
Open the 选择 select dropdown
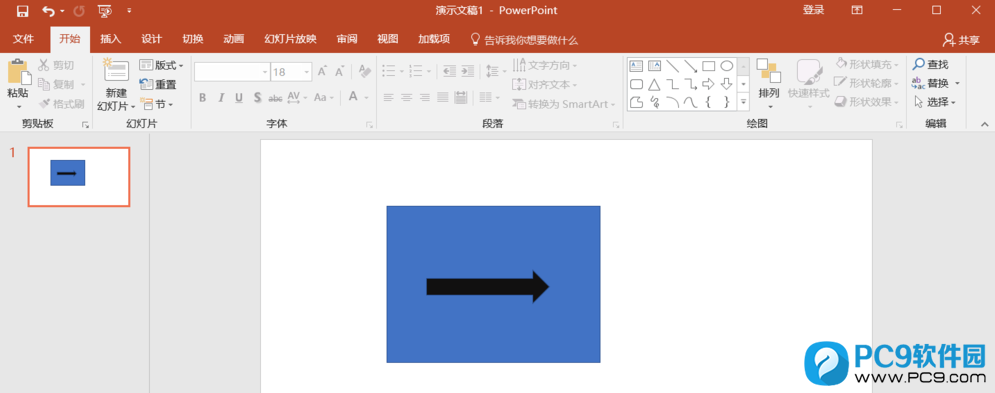934,102
